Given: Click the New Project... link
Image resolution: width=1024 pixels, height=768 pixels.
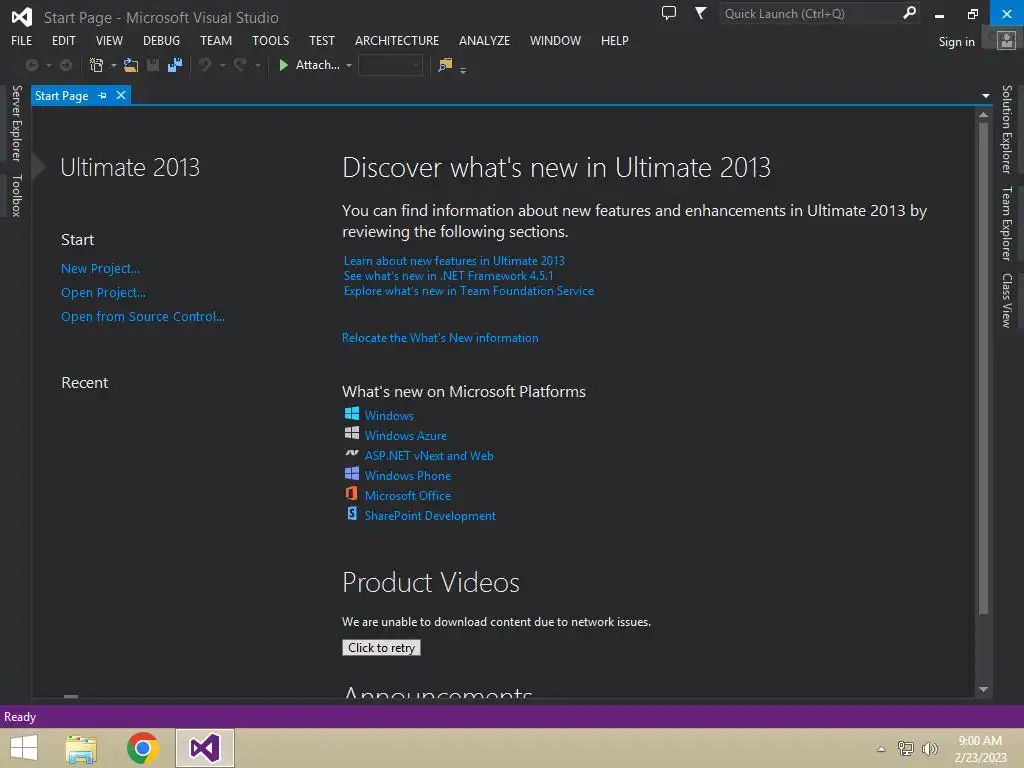Looking at the screenshot, I should click(x=100, y=268).
